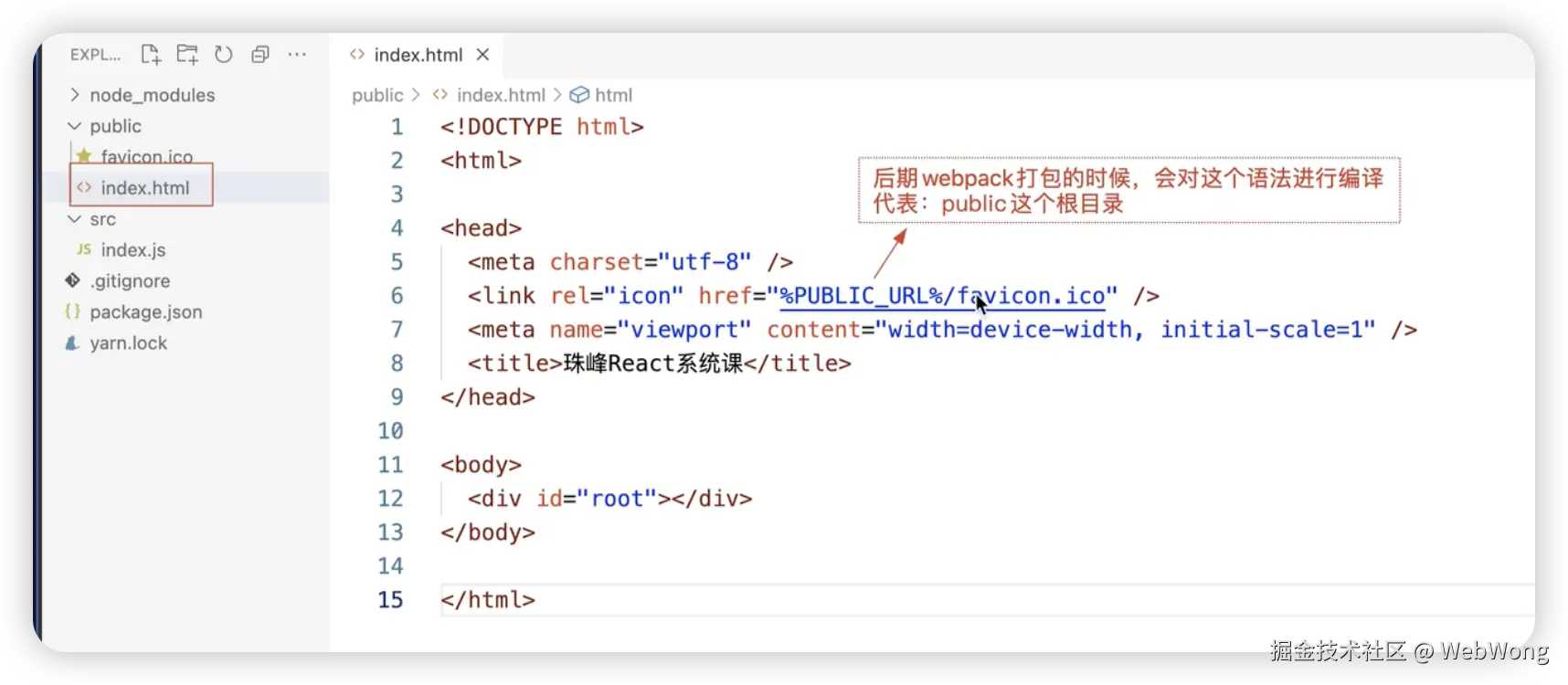1568x685 pixels.
Task: Click the EXPL... panel title
Action: tap(95, 55)
